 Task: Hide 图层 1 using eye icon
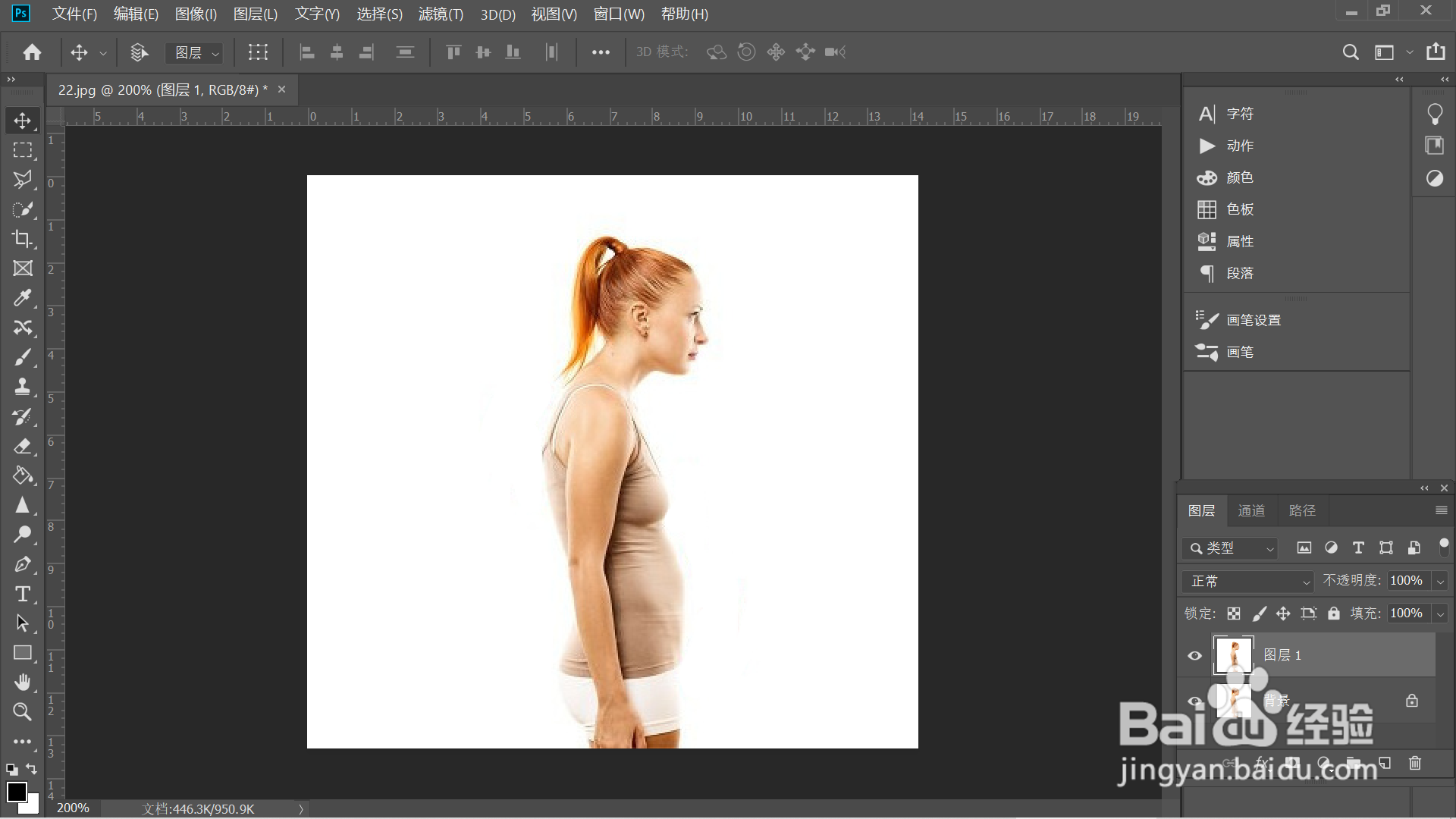[1194, 656]
